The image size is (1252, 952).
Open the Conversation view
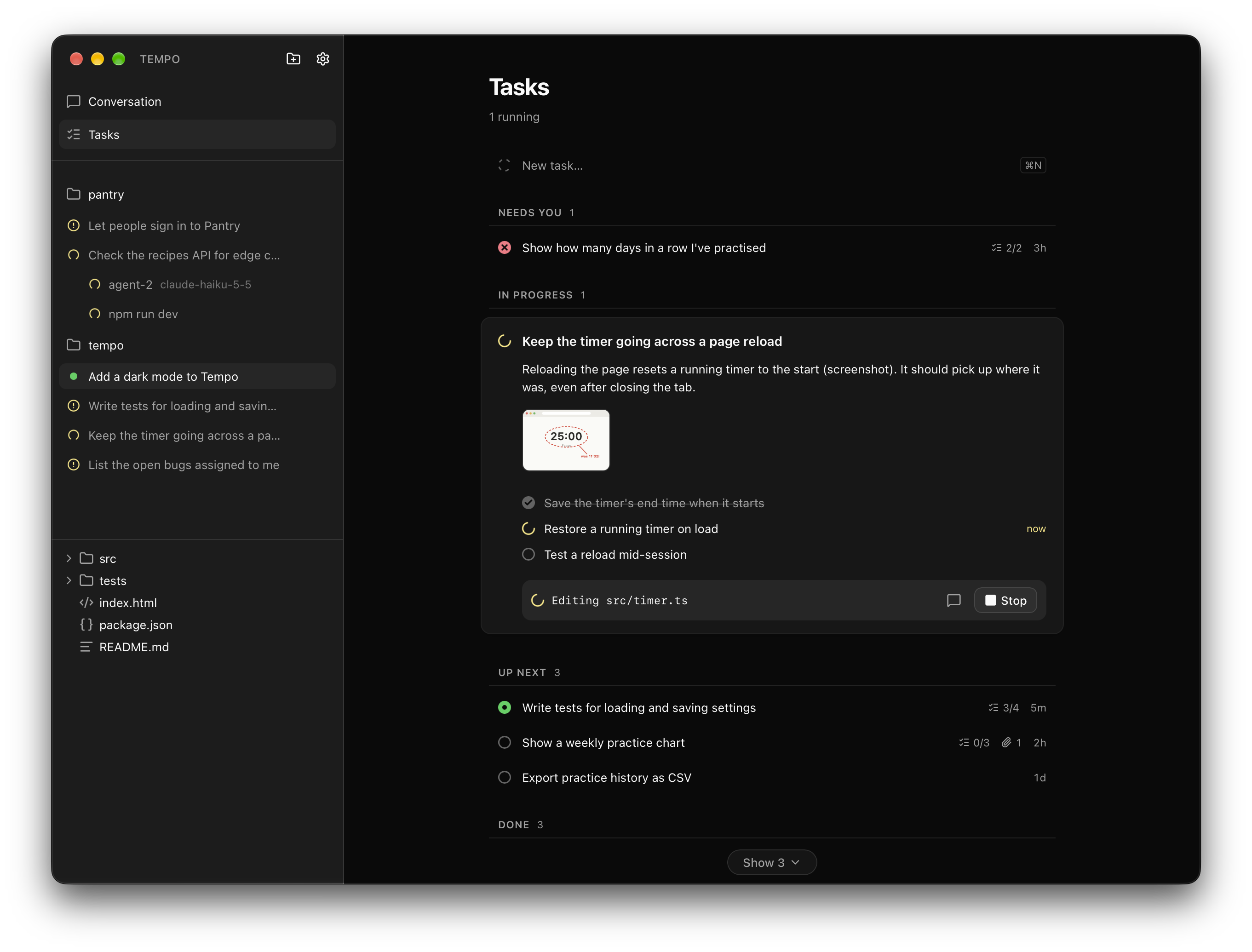(x=197, y=102)
